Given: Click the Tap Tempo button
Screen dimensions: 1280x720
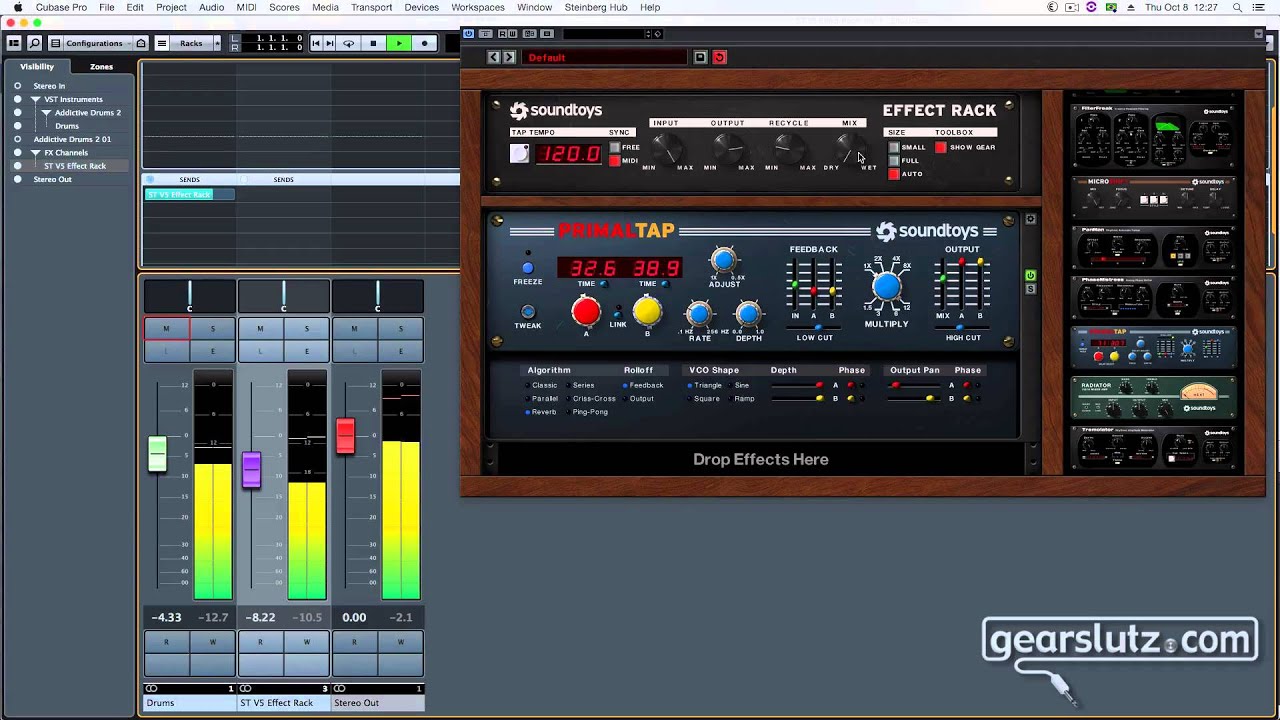Looking at the screenshot, I should tap(519, 153).
